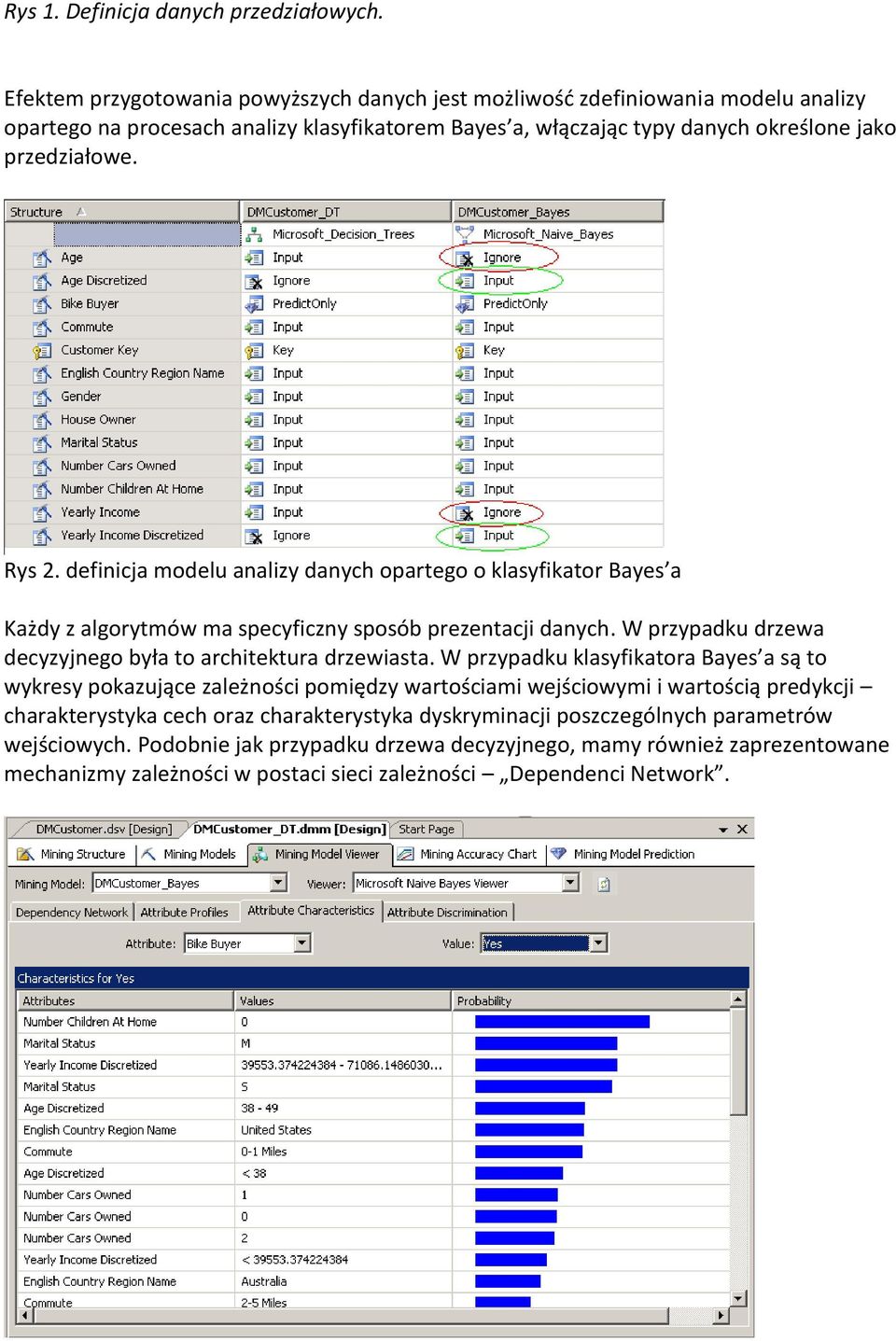
Task: Expand the Value Yes dropdown
Action: click(x=599, y=943)
